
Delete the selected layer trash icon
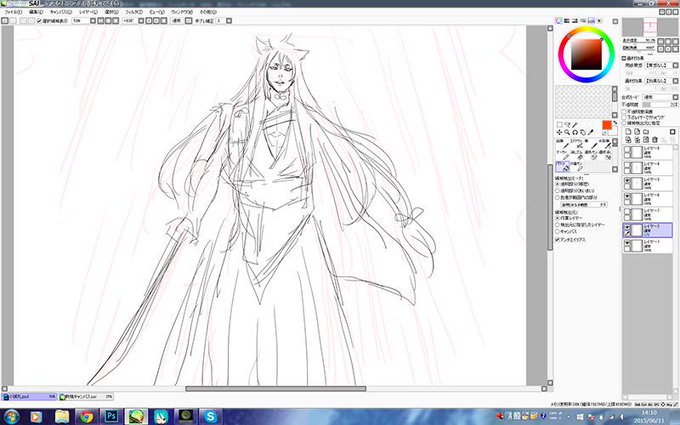point(654,140)
